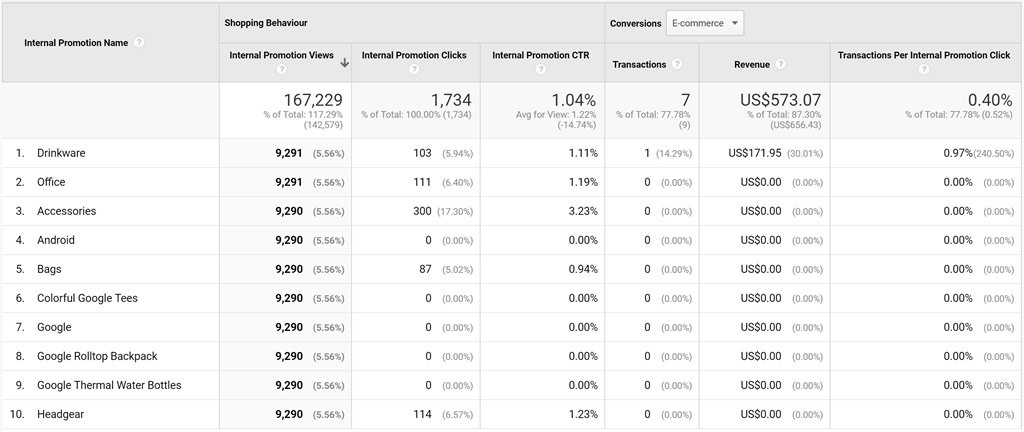
Task: Open the Drinkware promotion row
Action: pyautogui.click(x=61, y=153)
